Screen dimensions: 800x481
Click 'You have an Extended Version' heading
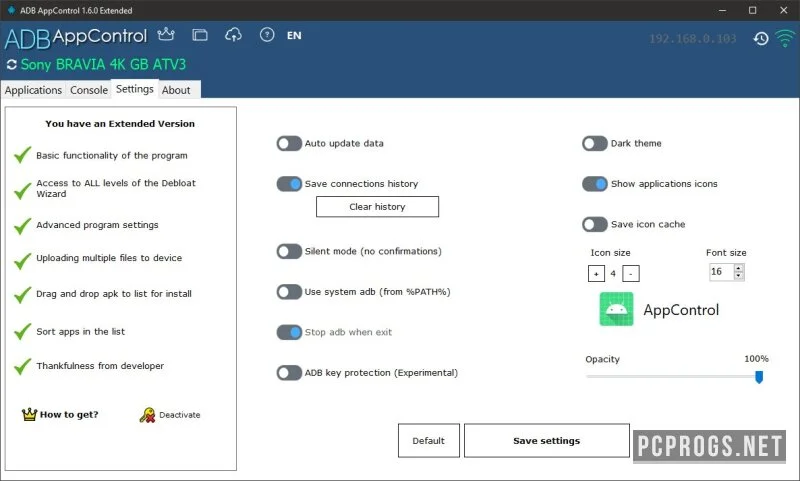coord(120,123)
